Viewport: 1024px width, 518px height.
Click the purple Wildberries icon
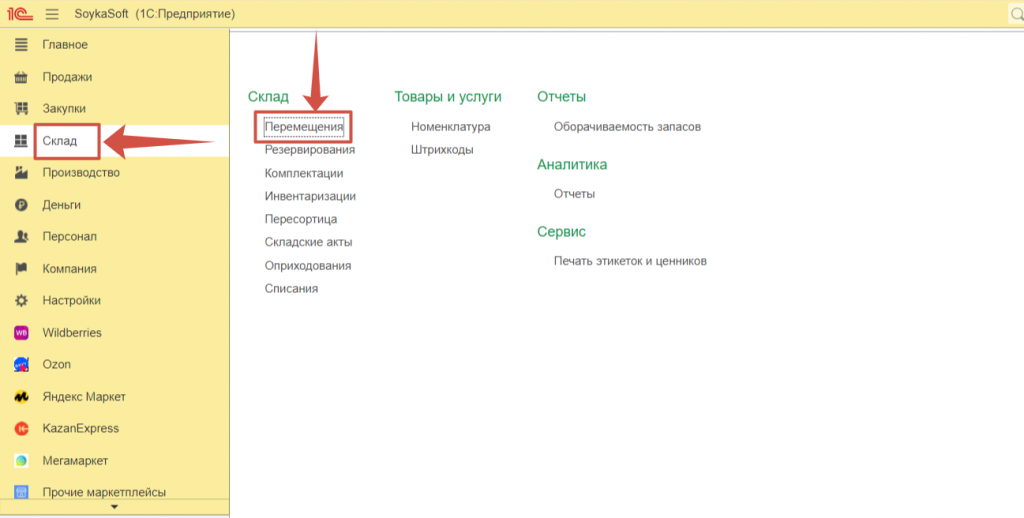click(x=20, y=333)
